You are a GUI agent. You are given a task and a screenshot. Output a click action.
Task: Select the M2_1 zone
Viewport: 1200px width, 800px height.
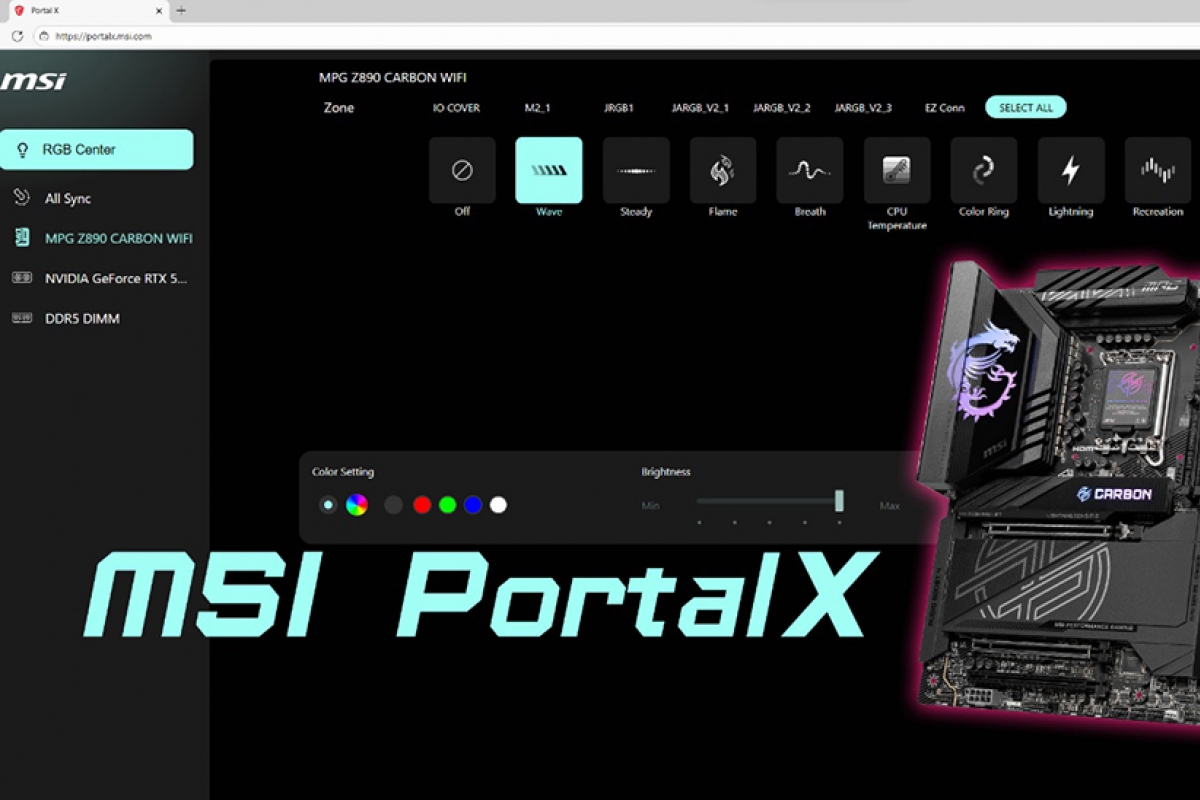click(537, 107)
